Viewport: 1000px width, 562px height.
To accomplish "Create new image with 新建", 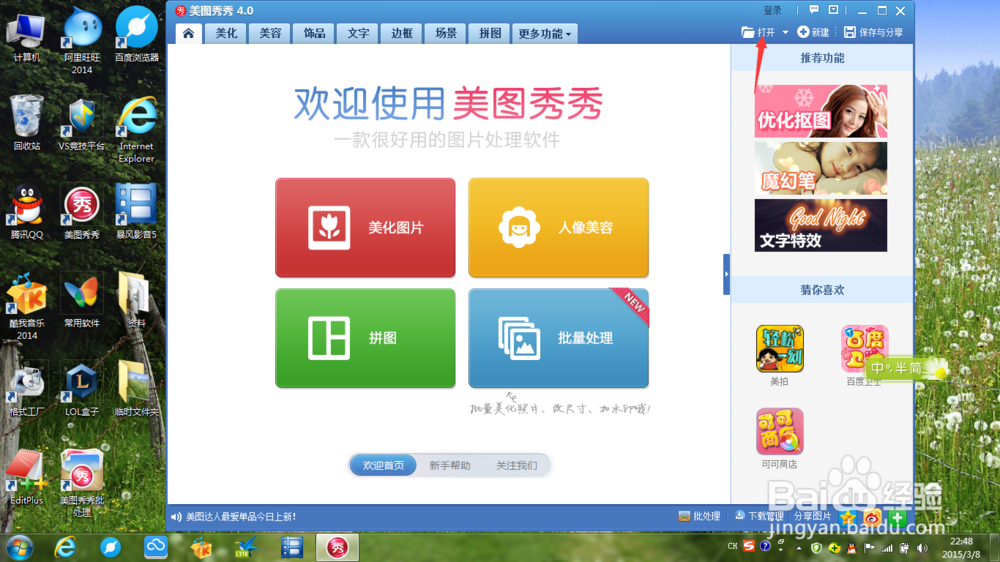I will [x=813, y=32].
